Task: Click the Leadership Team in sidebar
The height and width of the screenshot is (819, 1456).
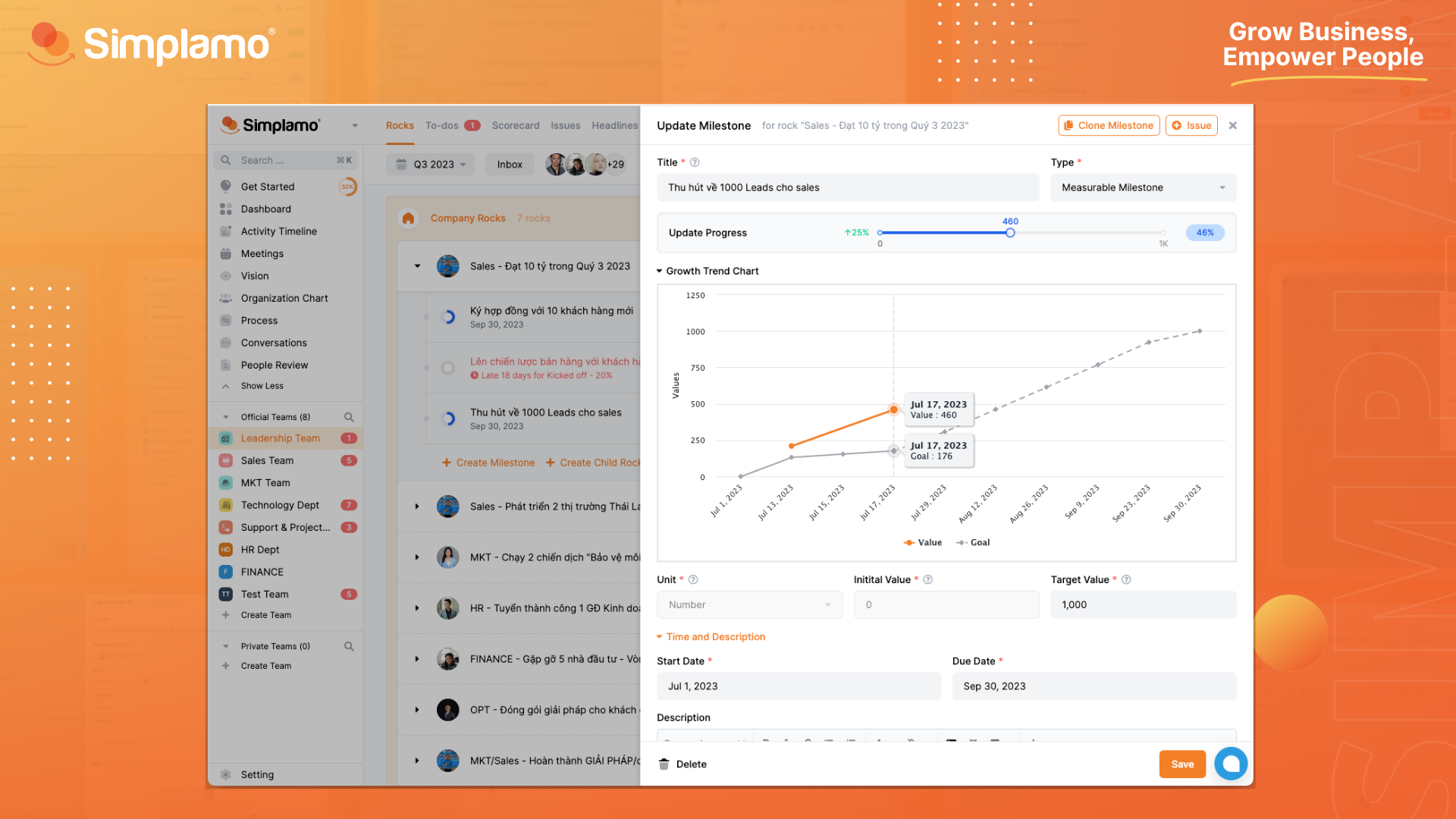Action: click(x=280, y=437)
